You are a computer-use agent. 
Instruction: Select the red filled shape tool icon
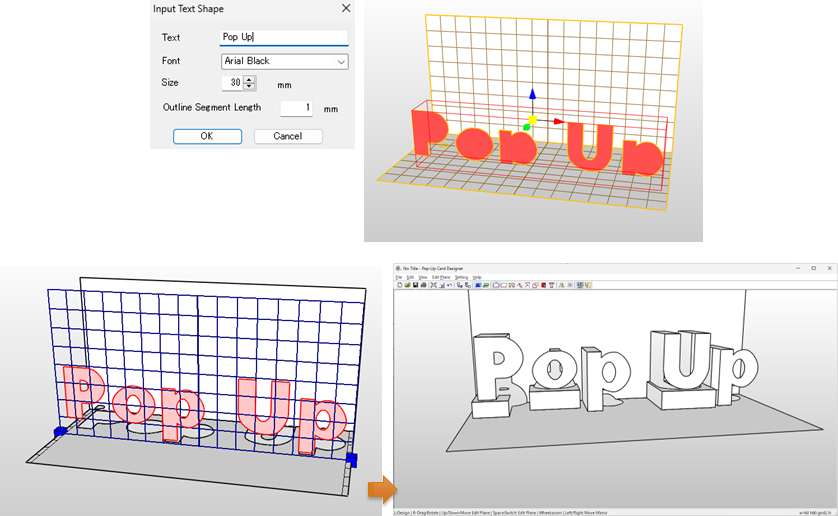(544, 285)
